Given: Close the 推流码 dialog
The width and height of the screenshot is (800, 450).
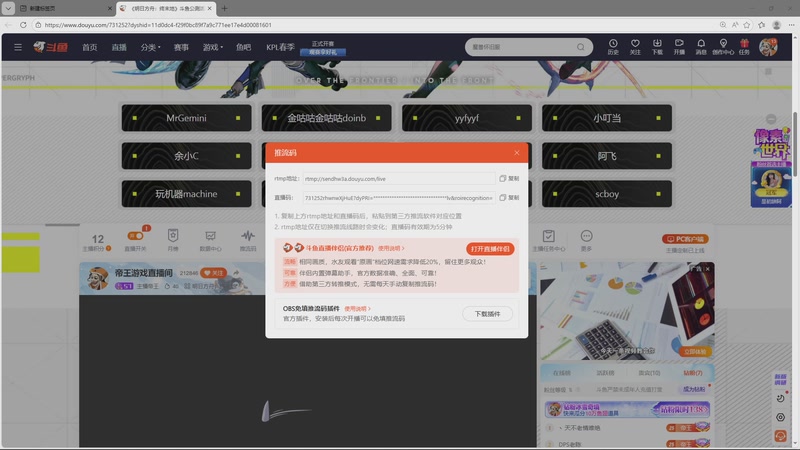Looking at the screenshot, I should [x=516, y=153].
